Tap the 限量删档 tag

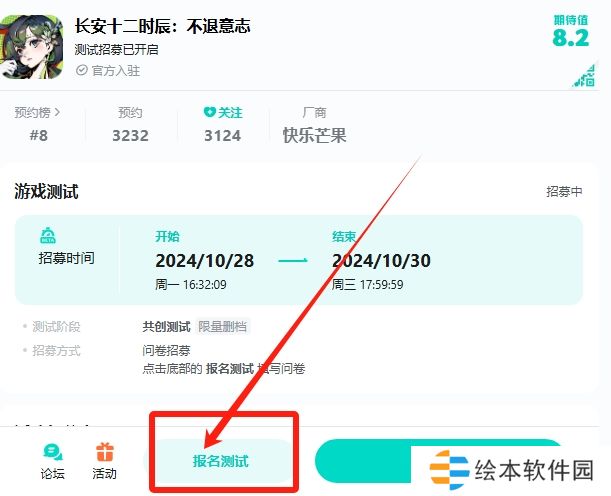click(222, 327)
